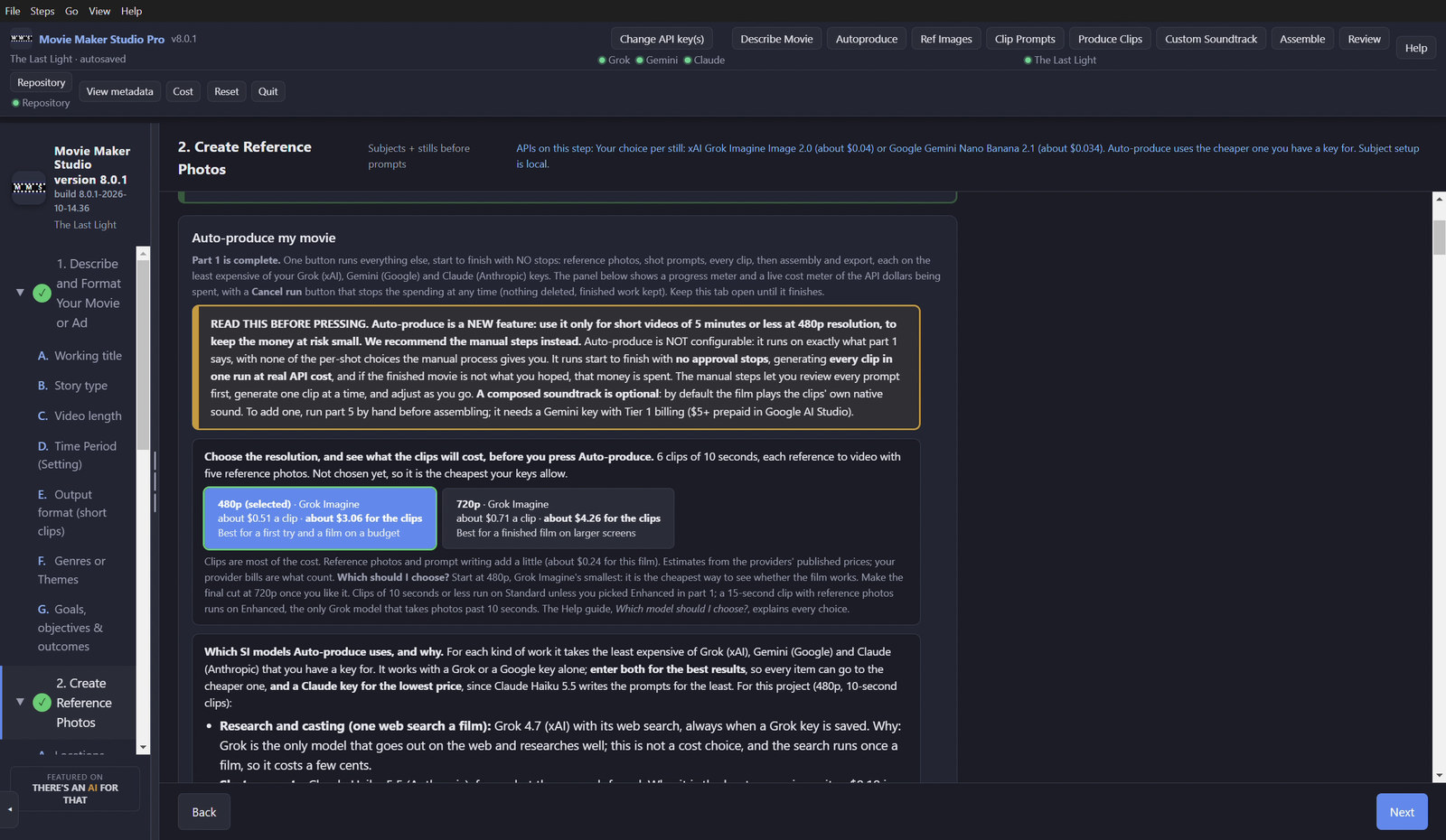1446x840 pixels.
Task: Click the Reset button
Action: 227,91
